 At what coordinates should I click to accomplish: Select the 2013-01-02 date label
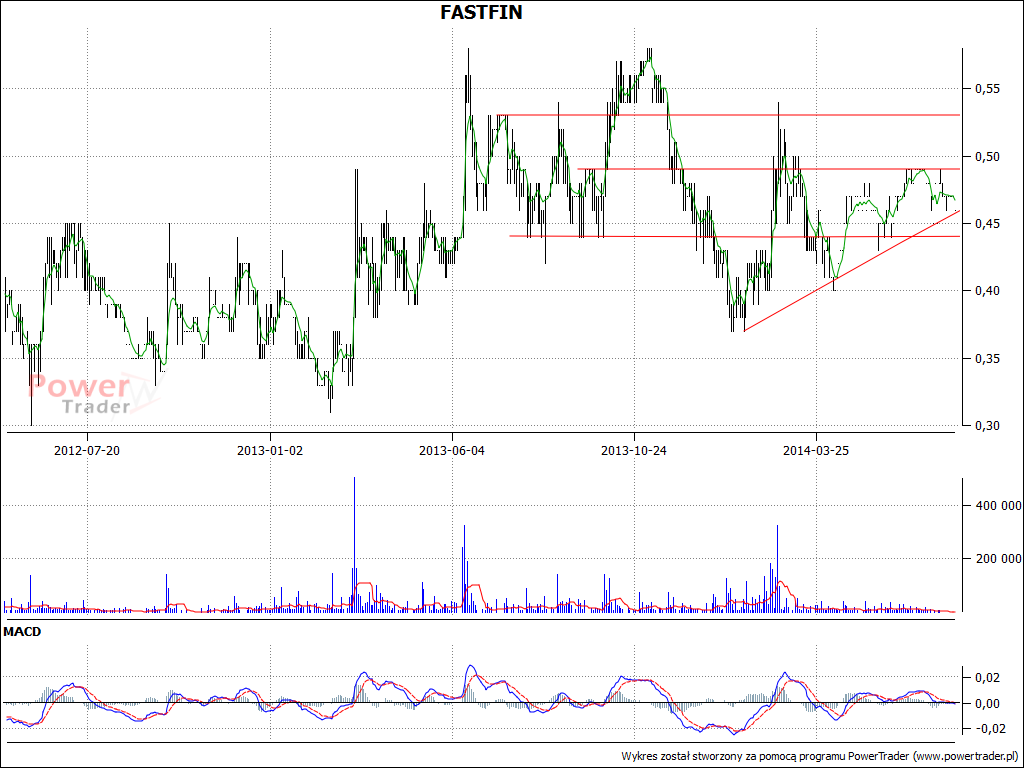pyautogui.click(x=270, y=451)
